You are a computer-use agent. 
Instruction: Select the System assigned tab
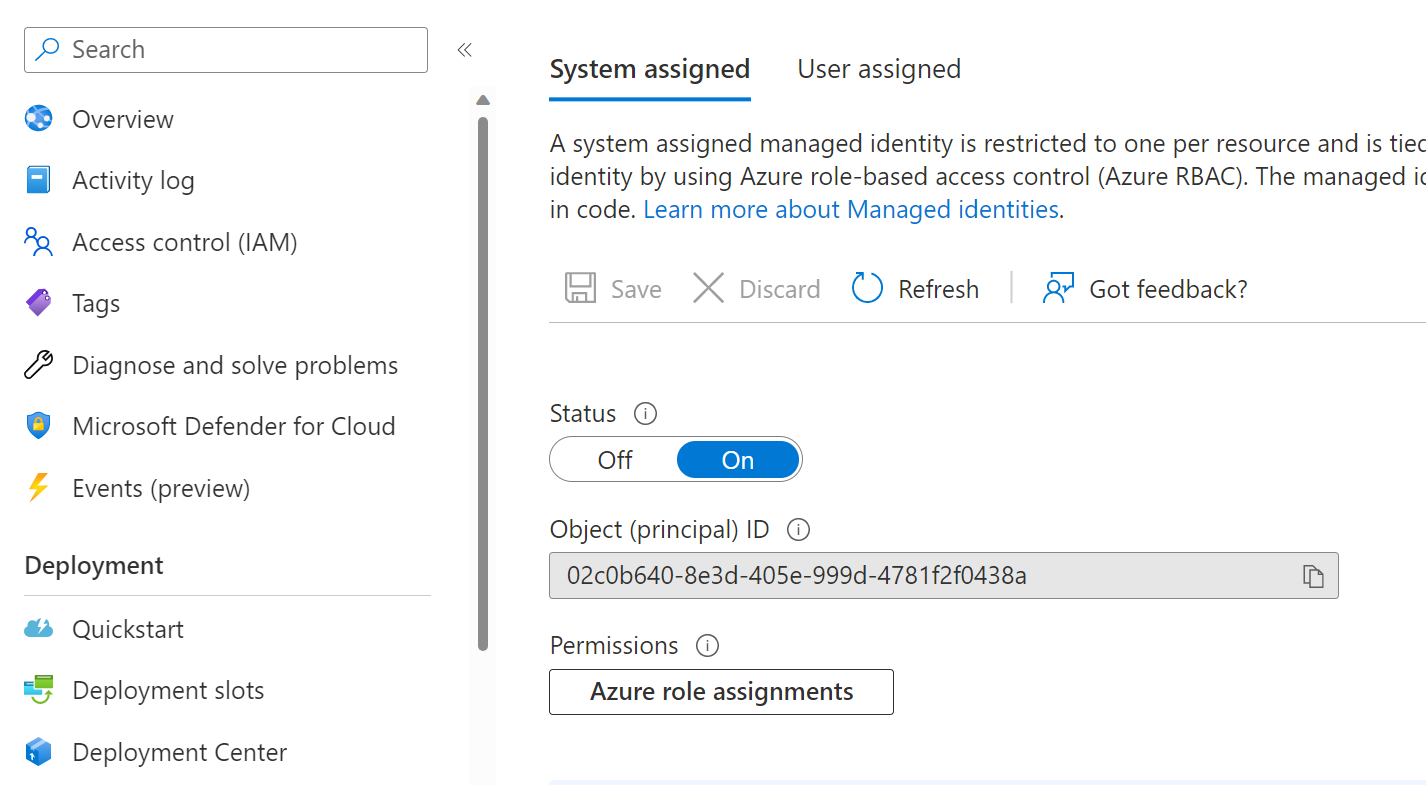click(x=650, y=69)
